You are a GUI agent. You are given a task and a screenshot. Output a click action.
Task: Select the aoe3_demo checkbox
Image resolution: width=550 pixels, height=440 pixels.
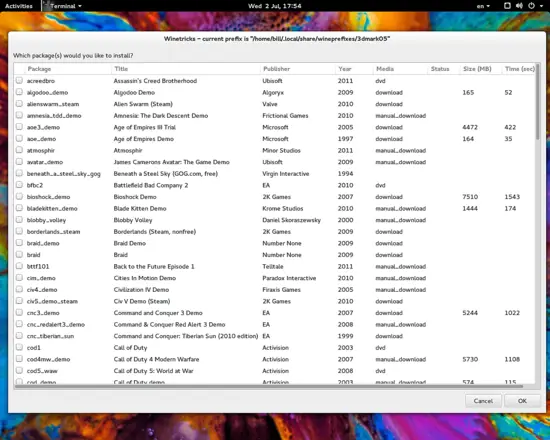(x=19, y=127)
